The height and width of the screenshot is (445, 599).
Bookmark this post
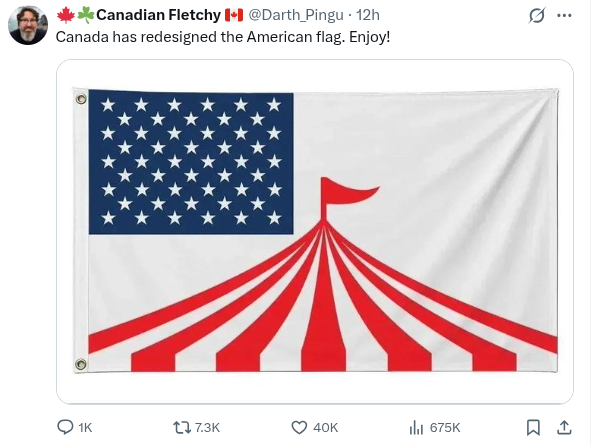pos(533,427)
